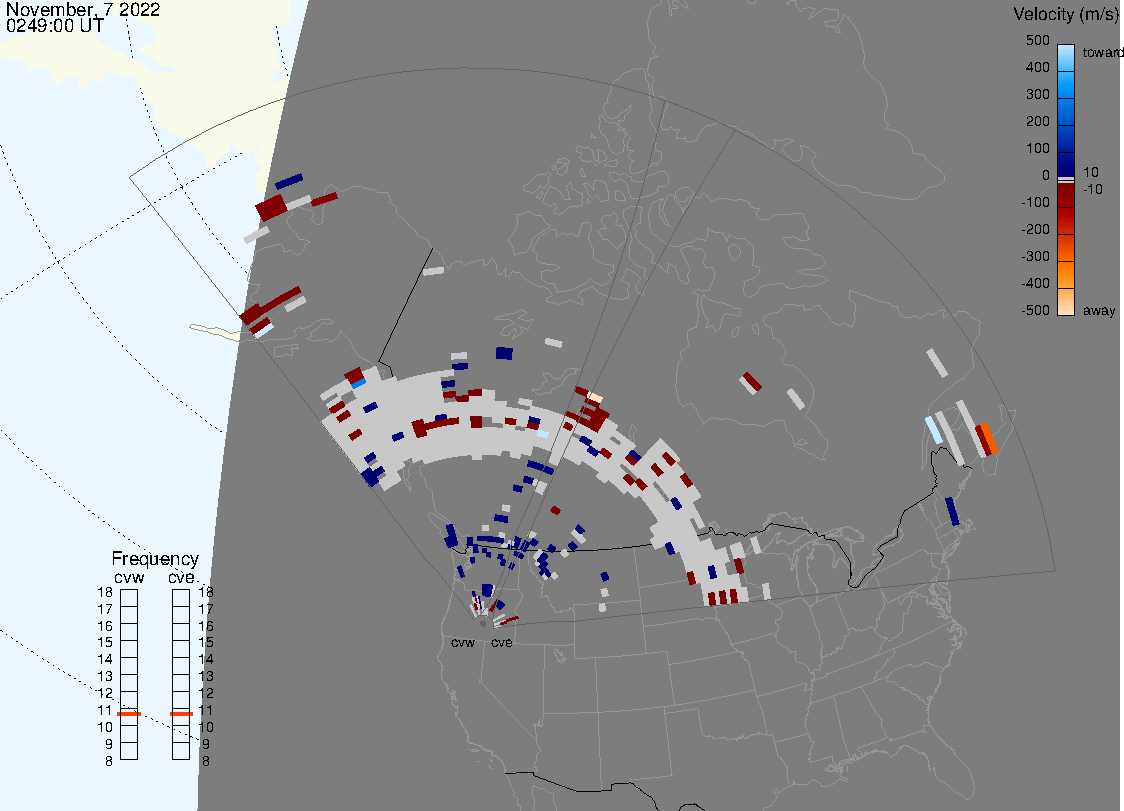Image resolution: width=1124 pixels, height=811 pixels.
Task: Click '8' on the cve frequency scale
Action: pos(206,762)
